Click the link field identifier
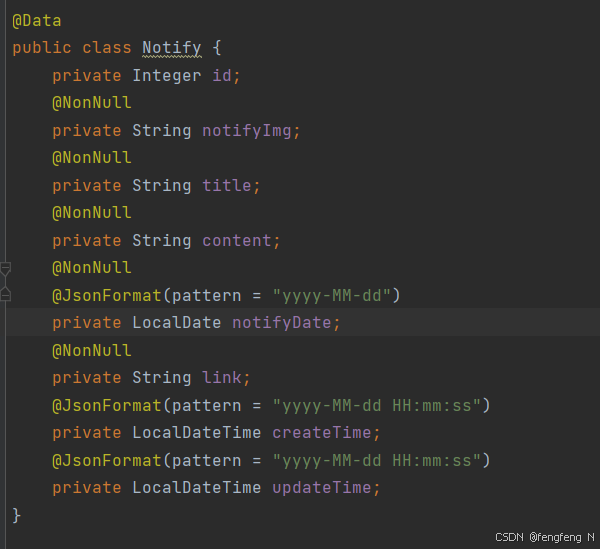The height and width of the screenshot is (549, 600). pyautogui.click(x=222, y=378)
